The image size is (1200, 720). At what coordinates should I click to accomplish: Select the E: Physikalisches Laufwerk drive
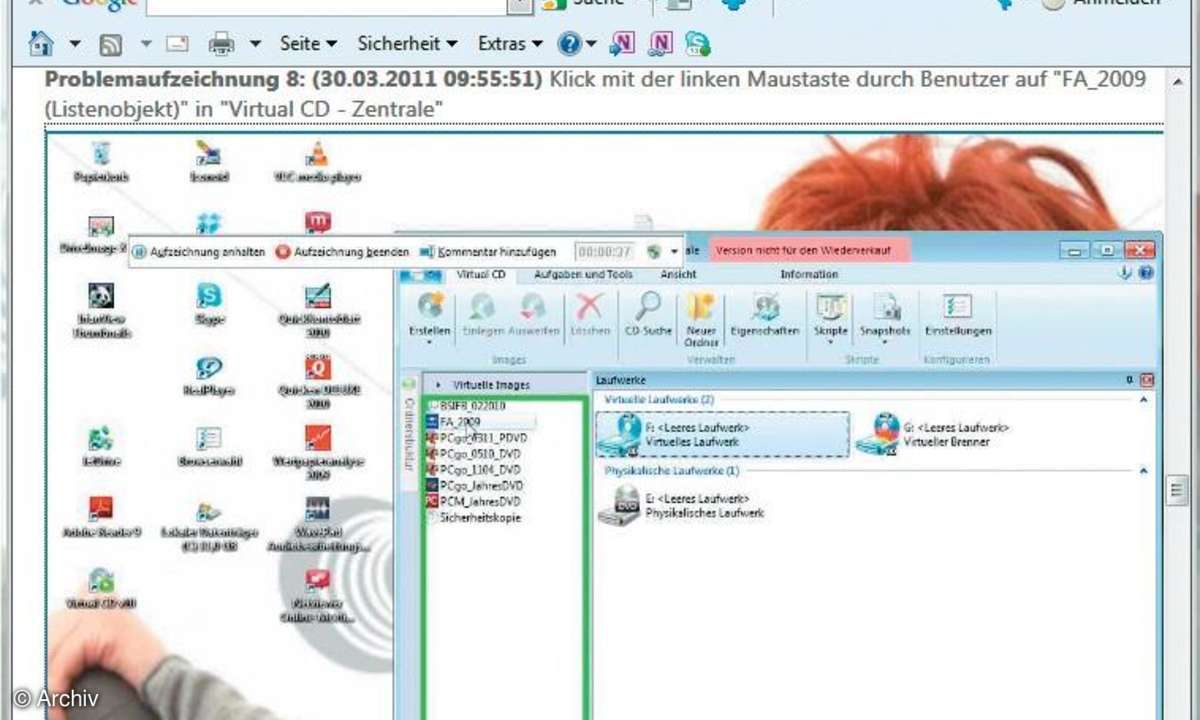pos(682,505)
